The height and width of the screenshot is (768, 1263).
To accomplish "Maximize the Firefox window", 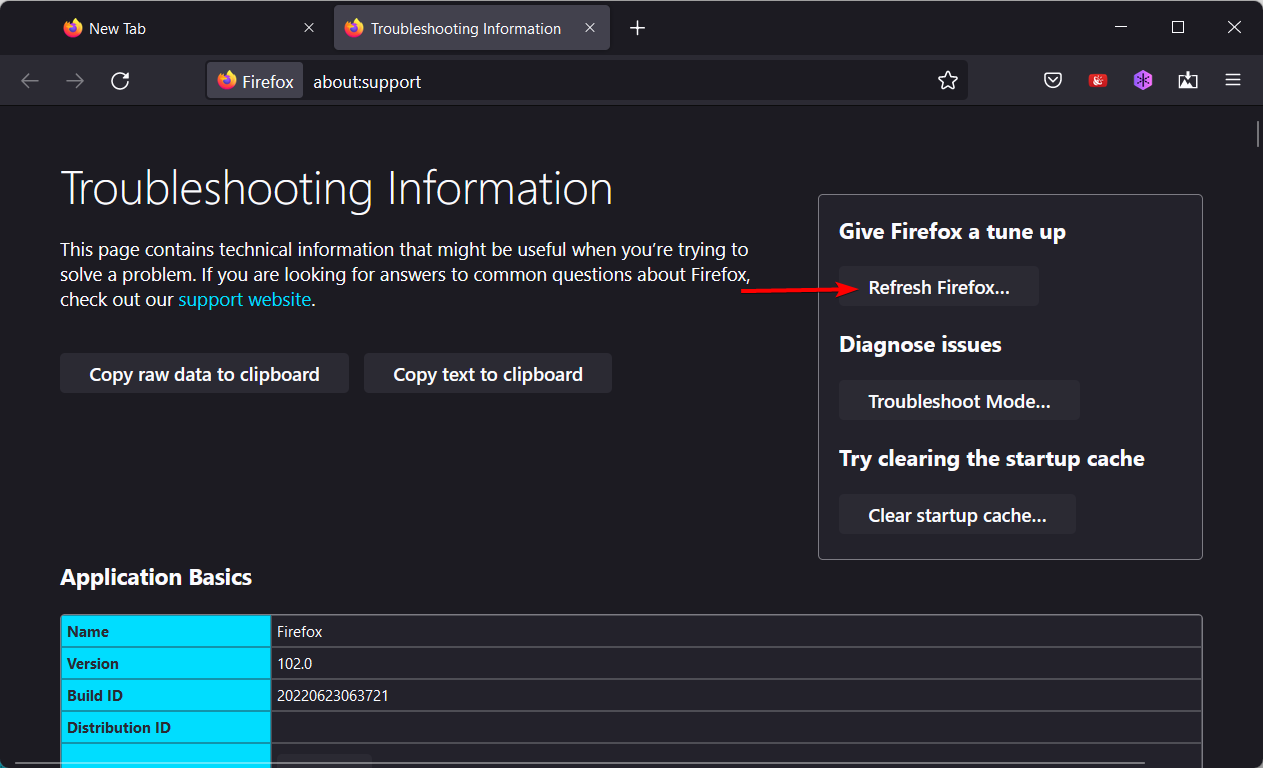I will [1178, 28].
